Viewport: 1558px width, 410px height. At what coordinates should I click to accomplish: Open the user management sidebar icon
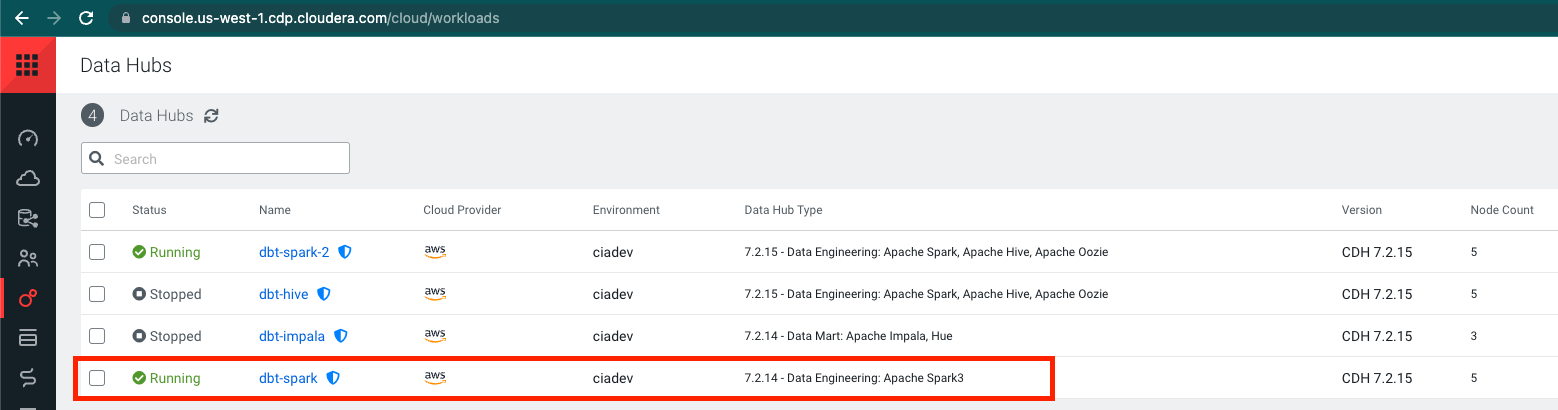tap(28, 259)
